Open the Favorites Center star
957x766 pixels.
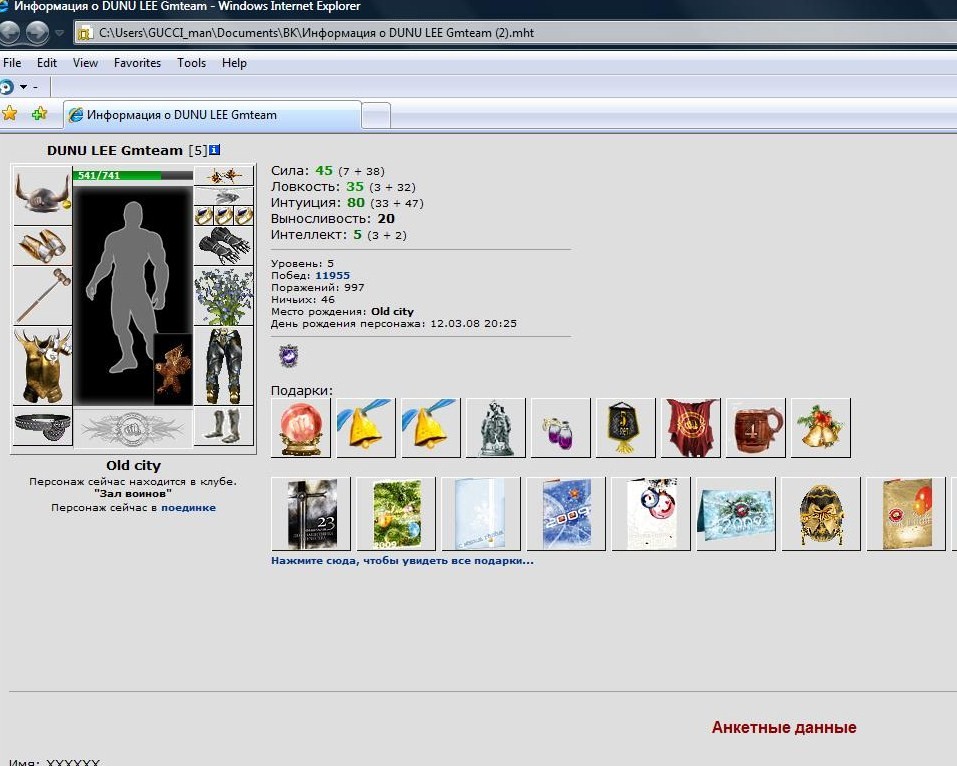pyautogui.click(x=10, y=114)
